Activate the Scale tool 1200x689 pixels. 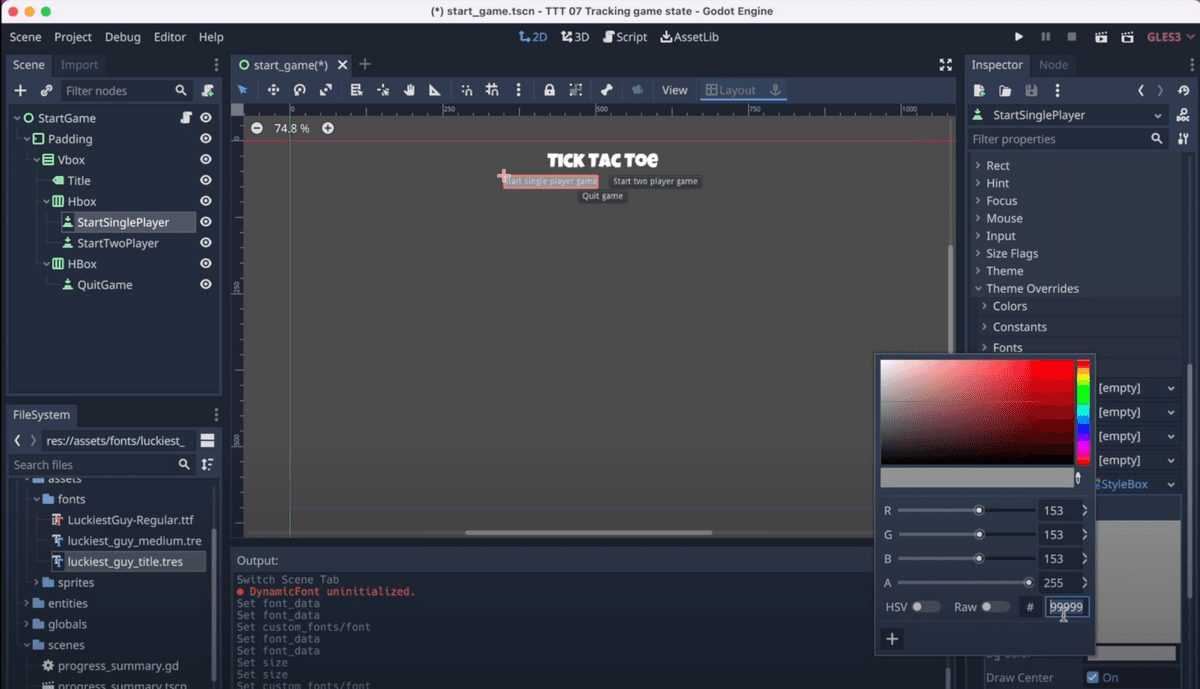[326, 89]
